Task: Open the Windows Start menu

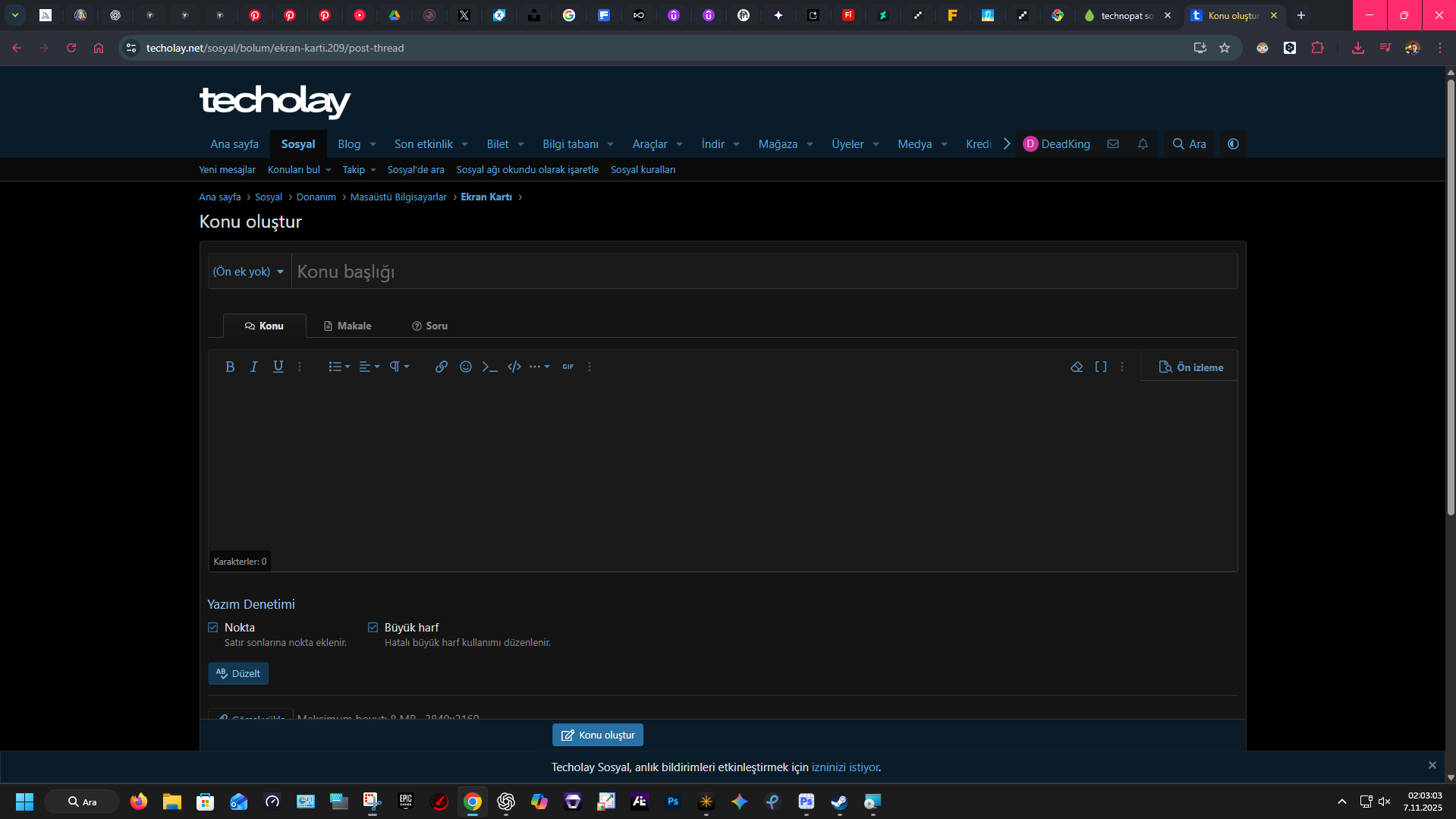Action: (24, 802)
